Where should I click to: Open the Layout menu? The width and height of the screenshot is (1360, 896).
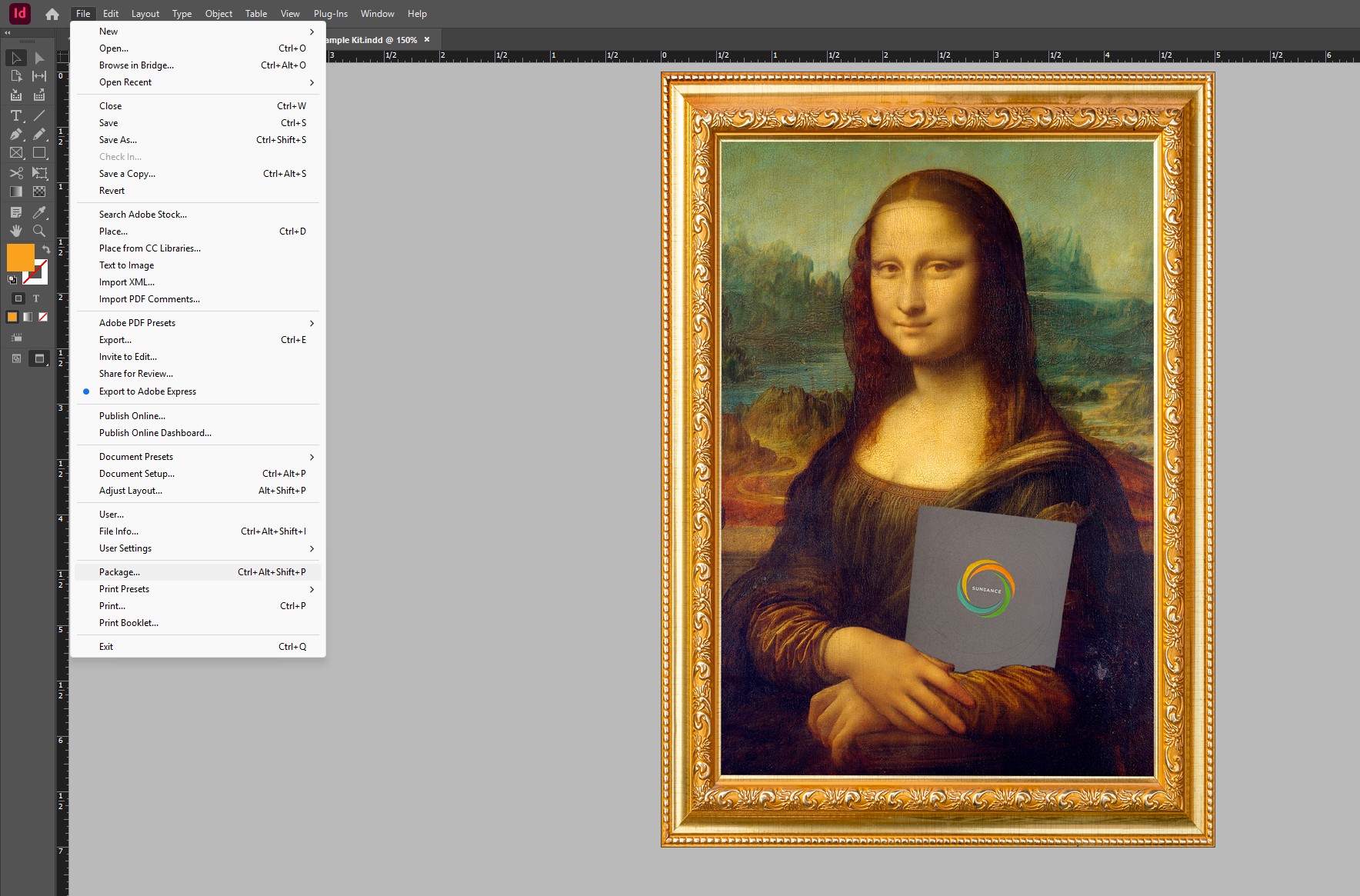(x=145, y=14)
